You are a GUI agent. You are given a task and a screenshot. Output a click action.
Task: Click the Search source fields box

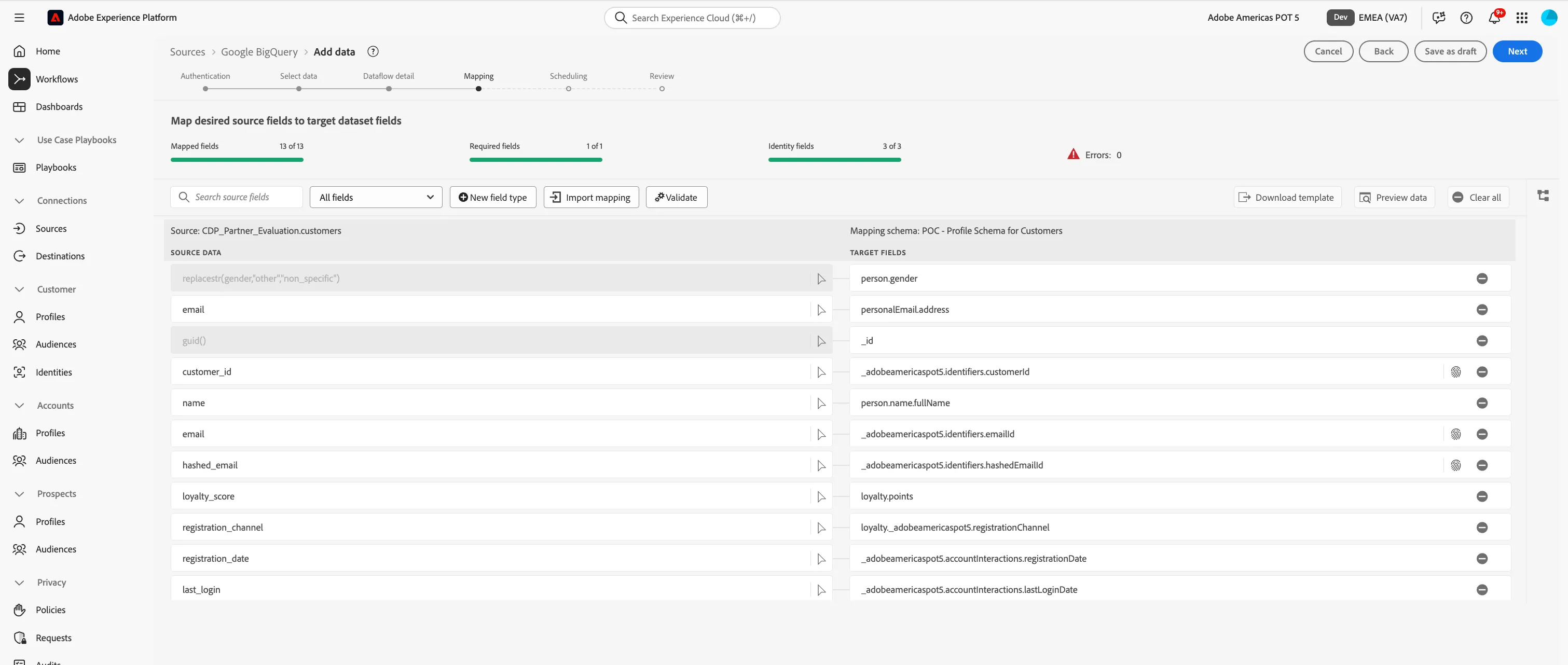(x=236, y=197)
